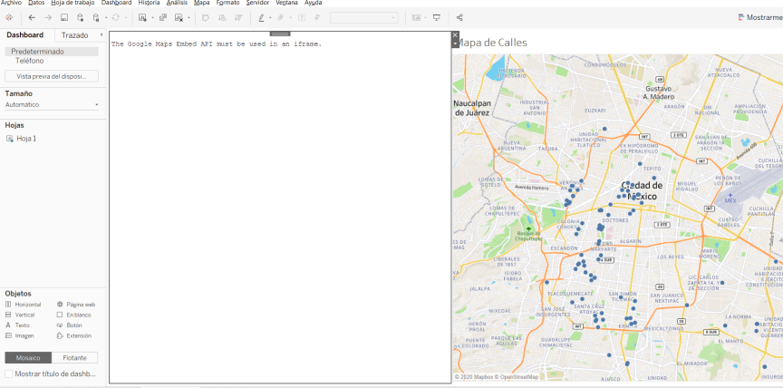
Task: Select the Botón object
Action: (x=69, y=325)
